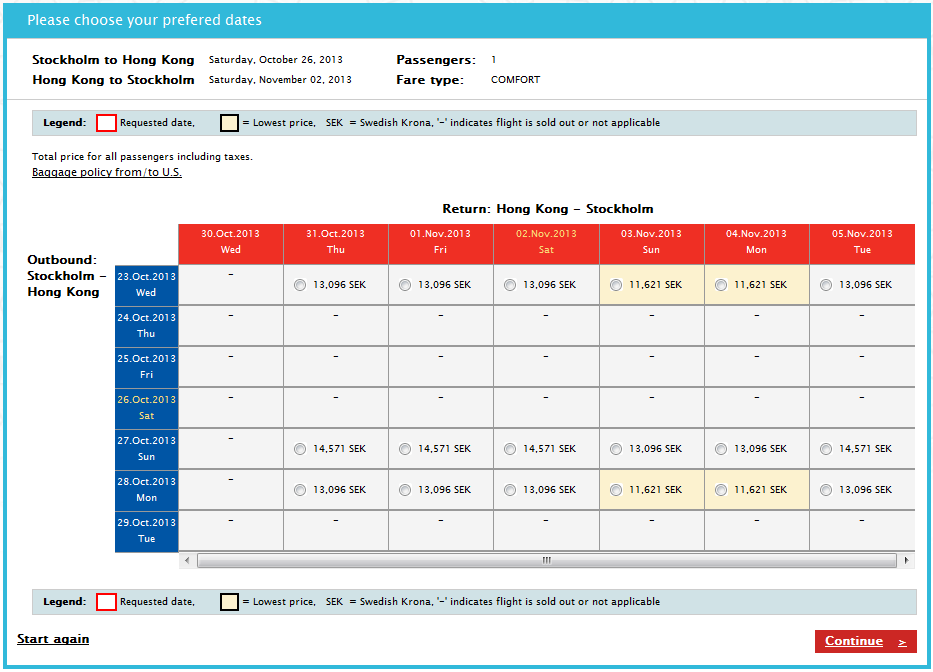Image resolution: width=933 pixels, height=672 pixels.
Task: Open Baggage policy from/to U.S. link
Action: (x=107, y=172)
